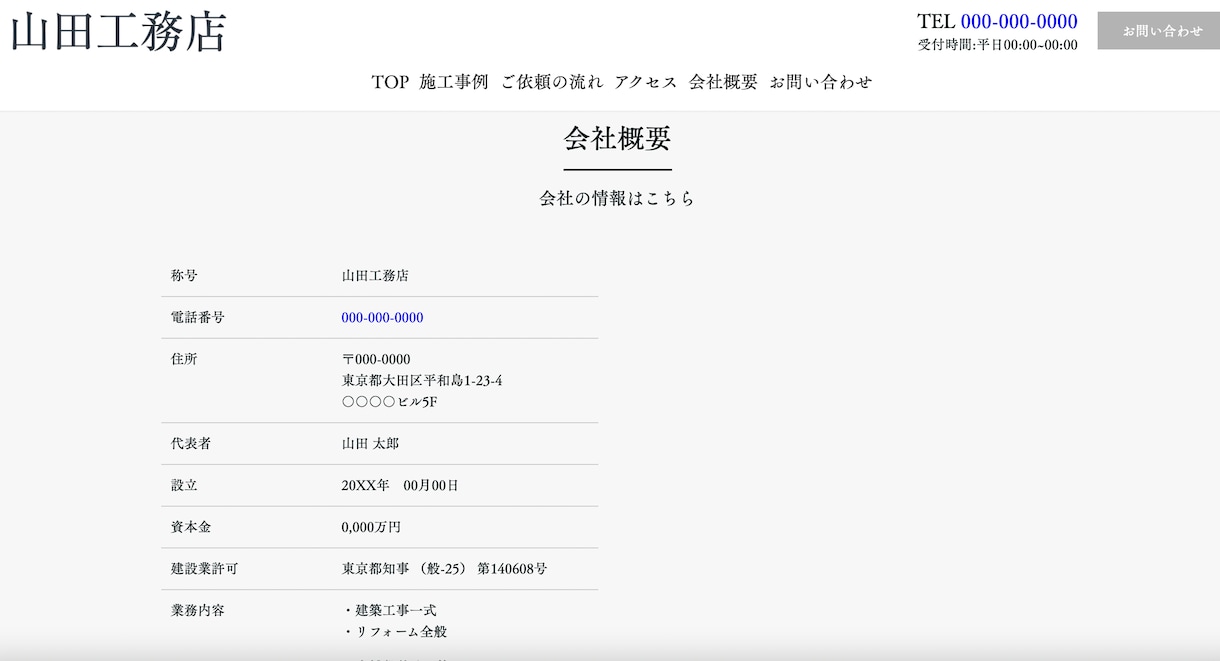Click the 山田工務店 site logo
The height and width of the screenshot is (661, 1220).
119,31
